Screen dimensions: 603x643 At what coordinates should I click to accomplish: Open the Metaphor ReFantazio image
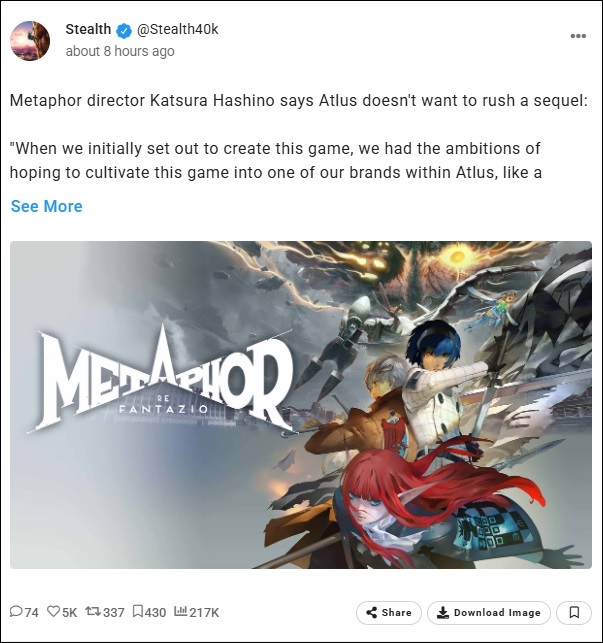pos(301,405)
